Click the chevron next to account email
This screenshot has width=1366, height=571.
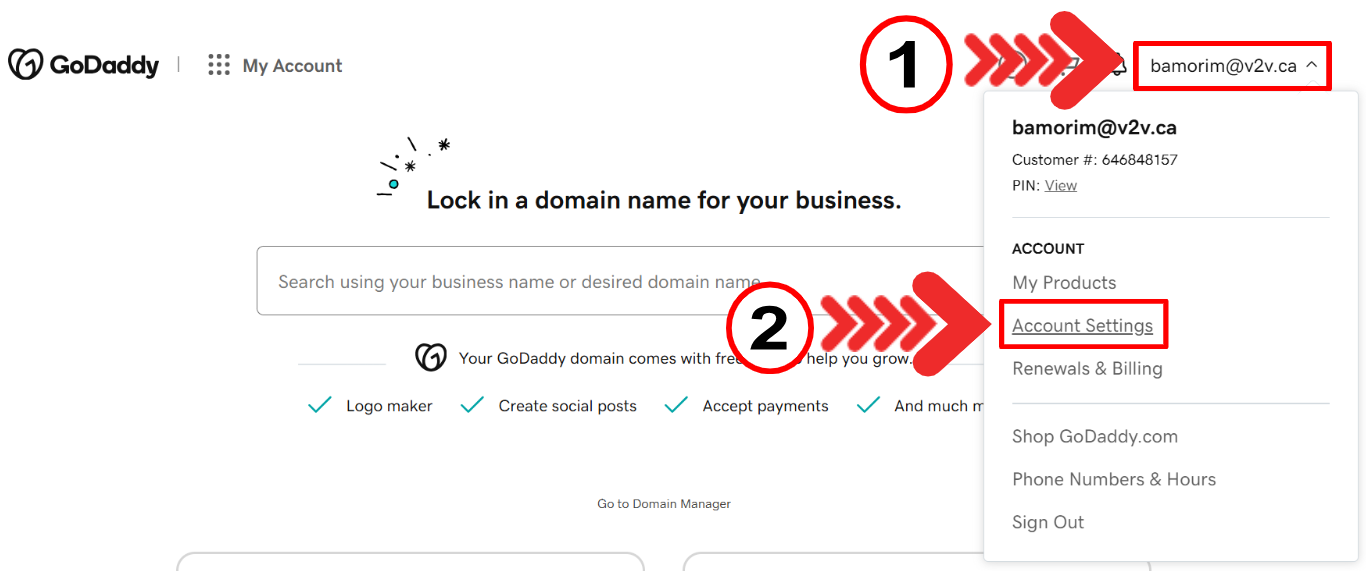pos(1312,66)
